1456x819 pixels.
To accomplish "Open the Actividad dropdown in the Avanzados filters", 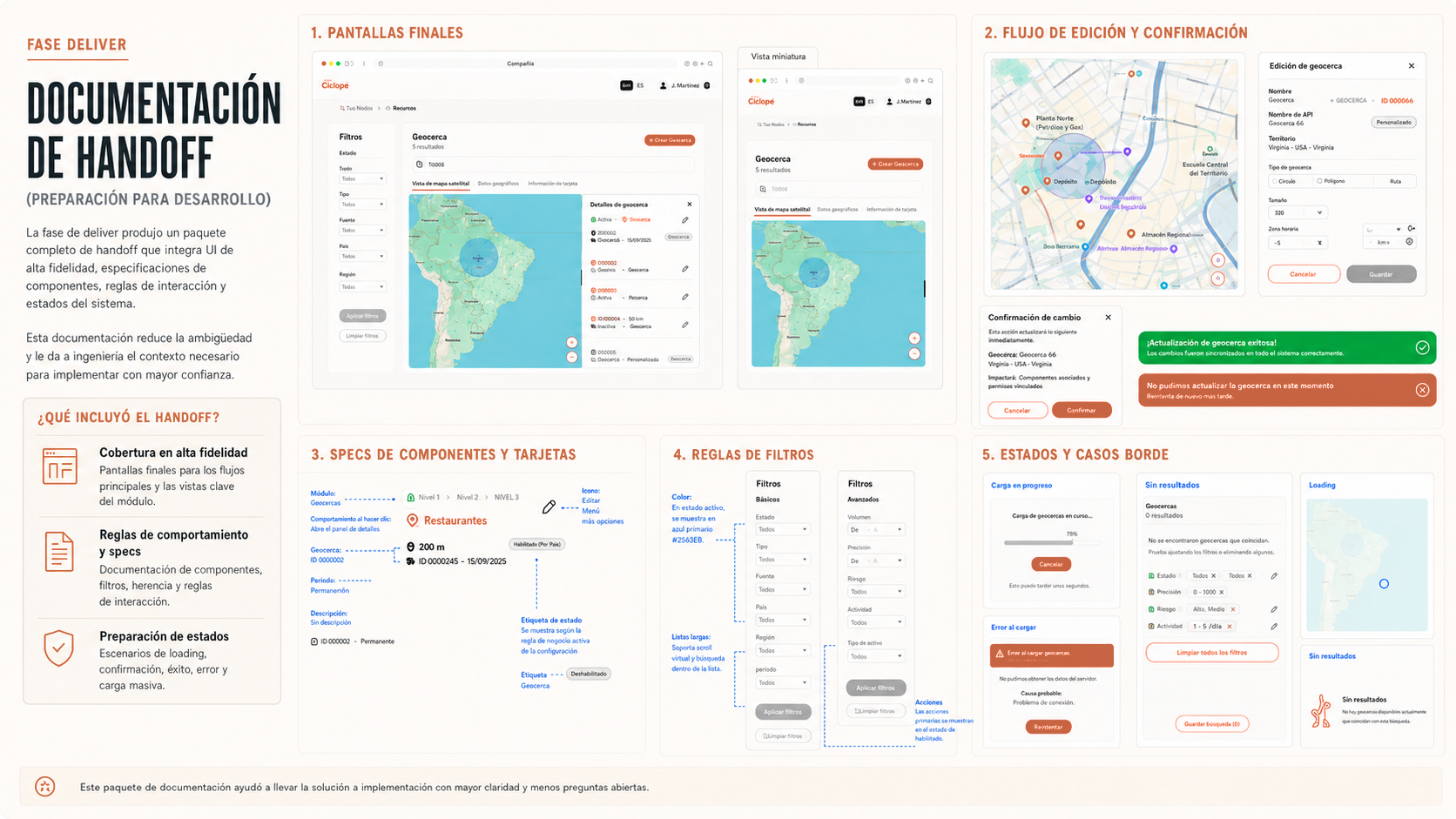I will tap(876, 622).
